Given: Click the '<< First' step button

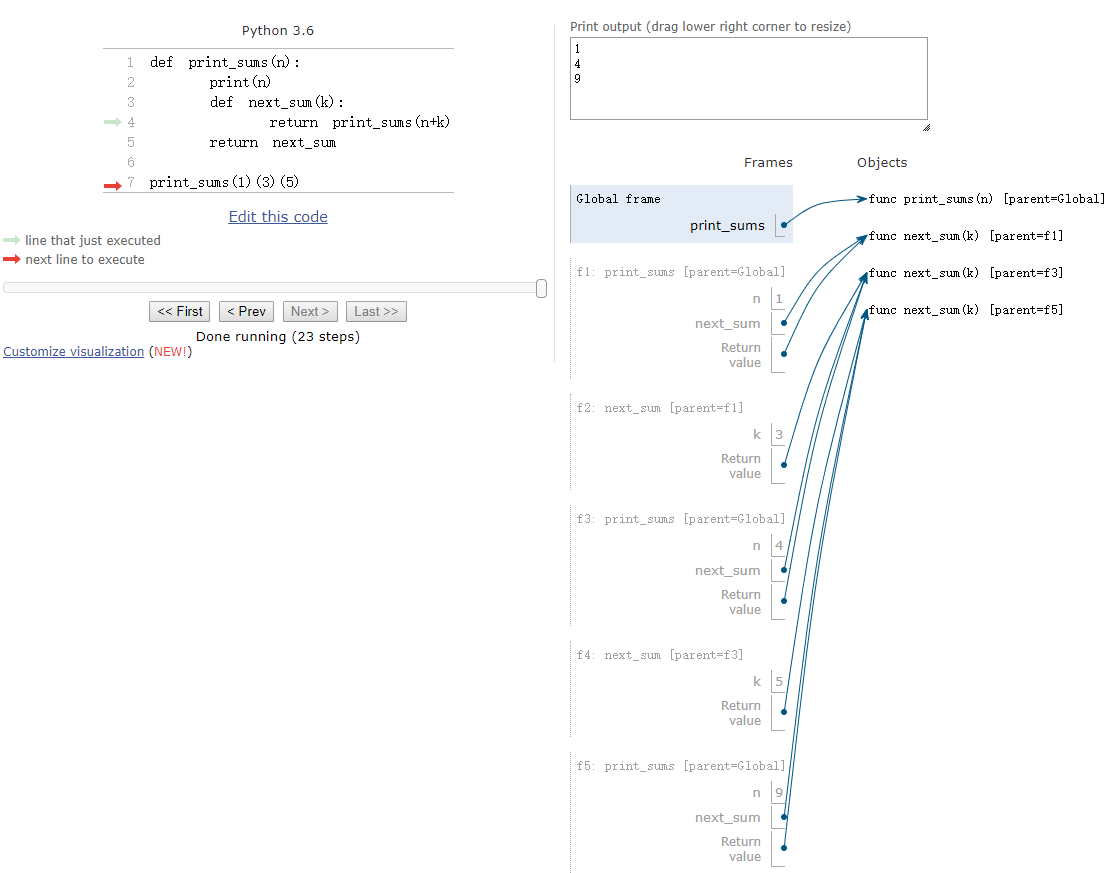Looking at the screenshot, I should coord(179,312).
